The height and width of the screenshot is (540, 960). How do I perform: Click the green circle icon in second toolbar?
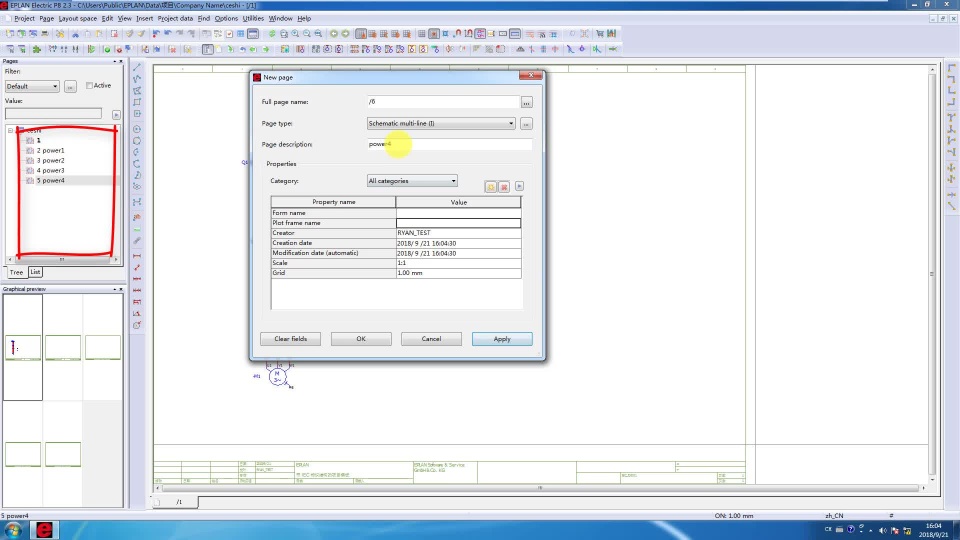[x=107, y=50]
